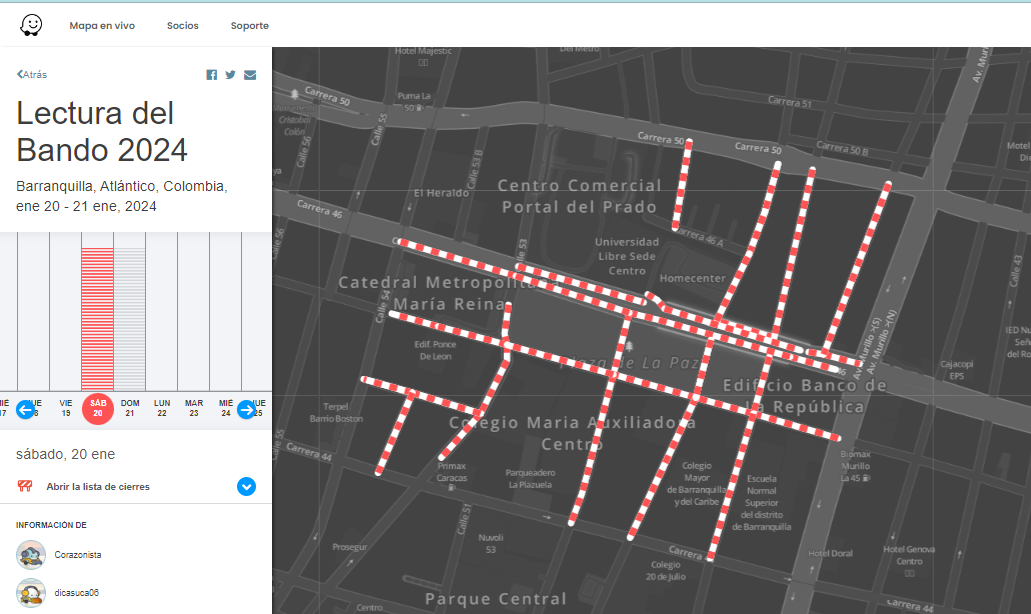The height and width of the screenshot is (614, 1031).
Task: Select SÁB 20 in the timeline
Action: [98, 409]
